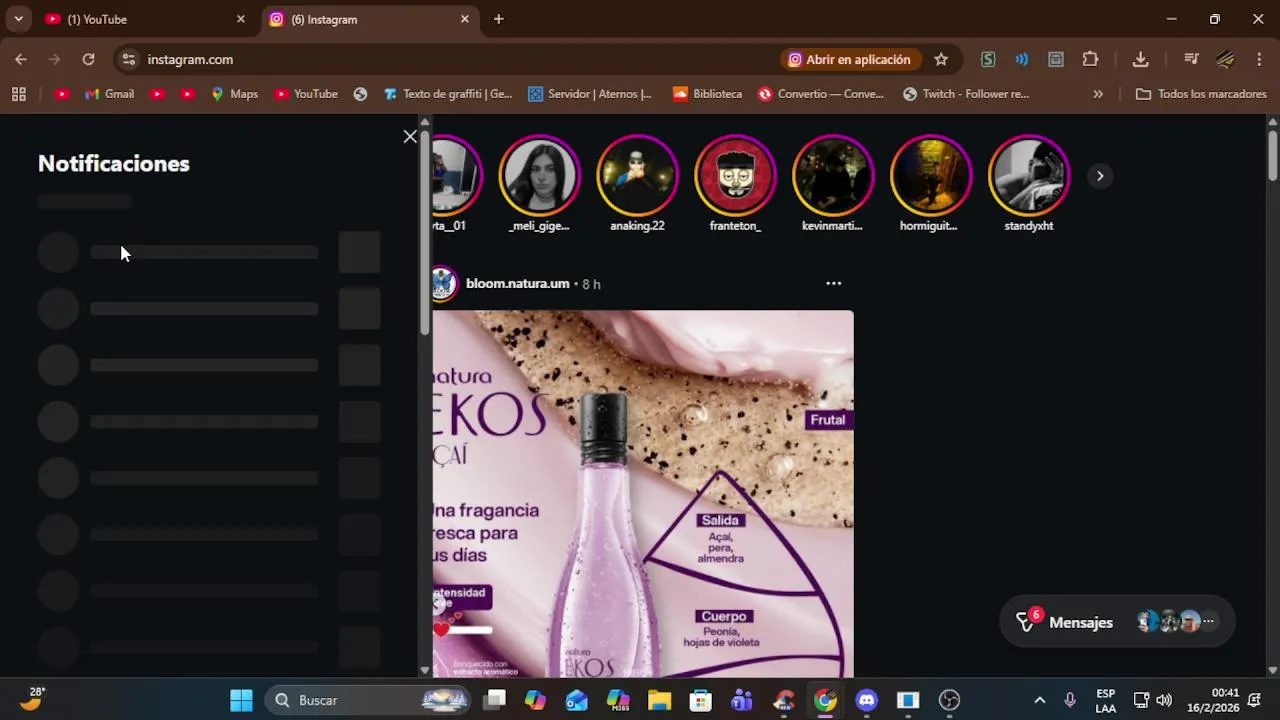Open the bloom.natura.um profile picture
Viewport: 1280px width, 720px height.
tap(445, 284)
